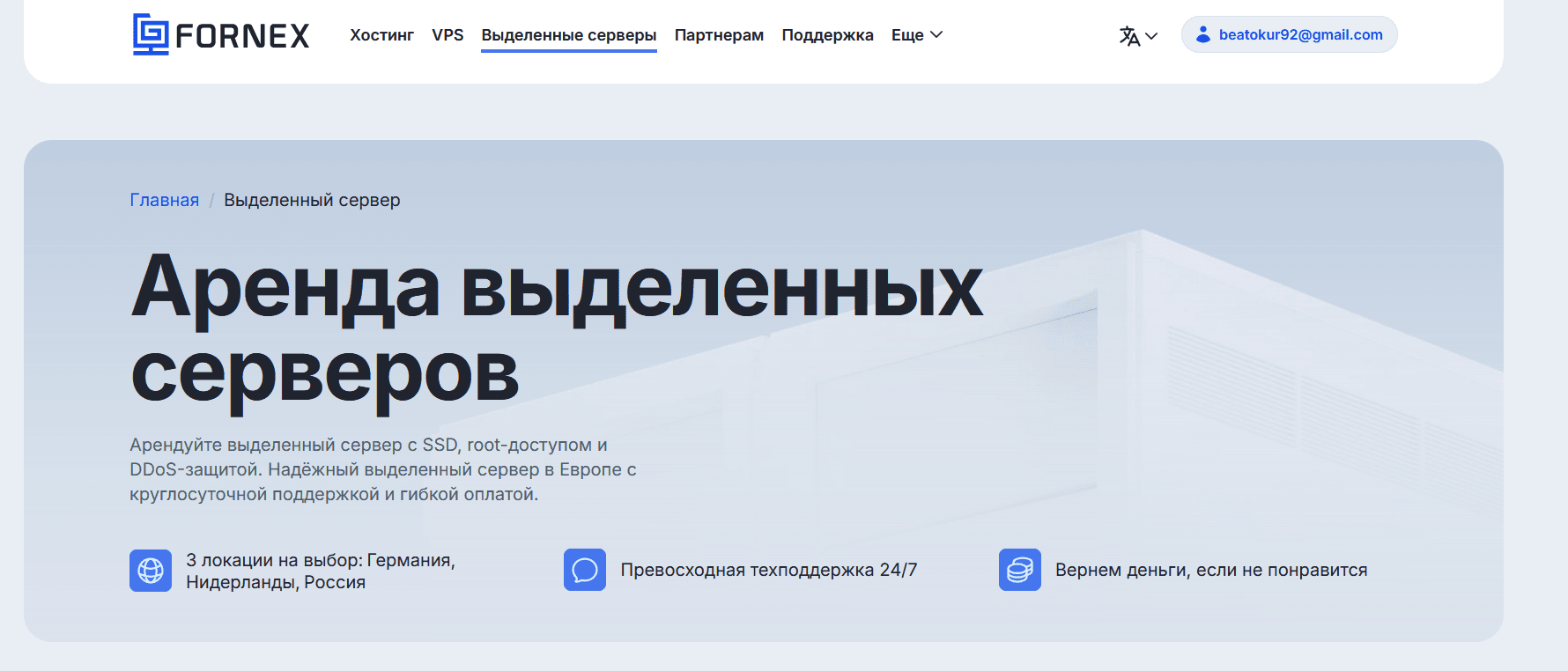Expand the language selector chevron
The height and width of the screenshot is (671, 1568).
point(1151,36)
